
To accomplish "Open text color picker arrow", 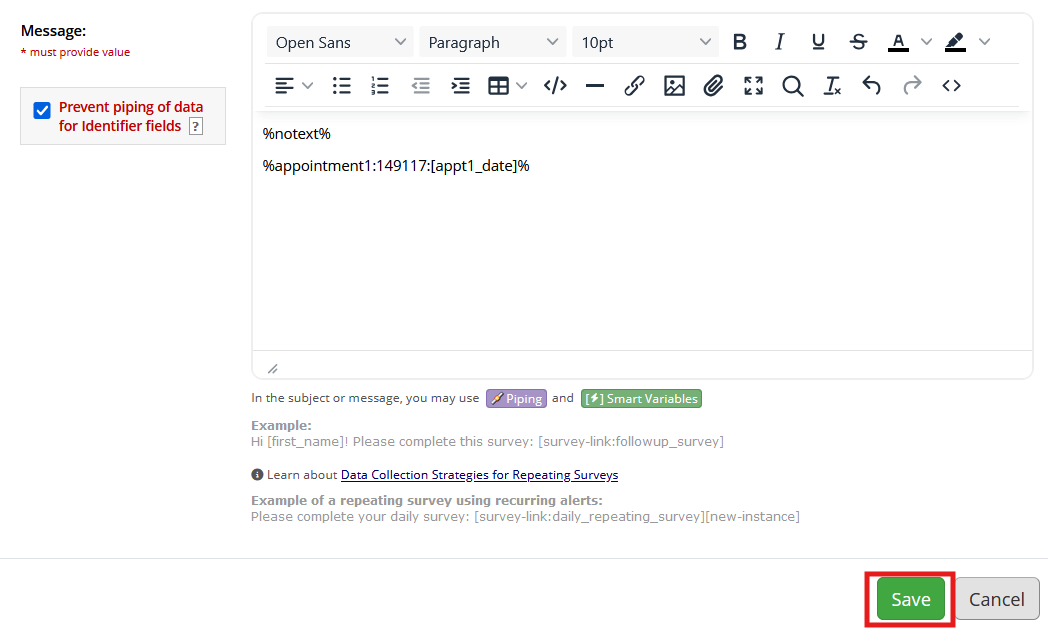I will pos(926,42).
